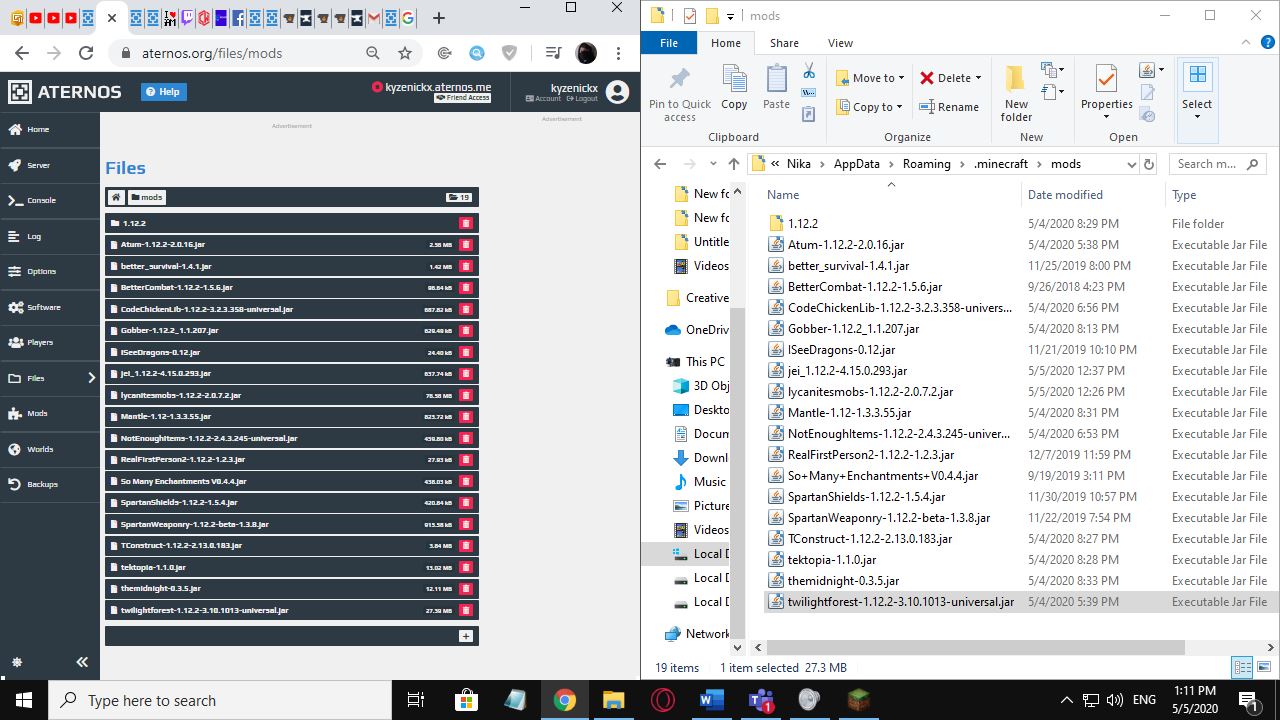Pin folder to Quick access
This screenshot has height=720, width=1280.
point(680,94)
